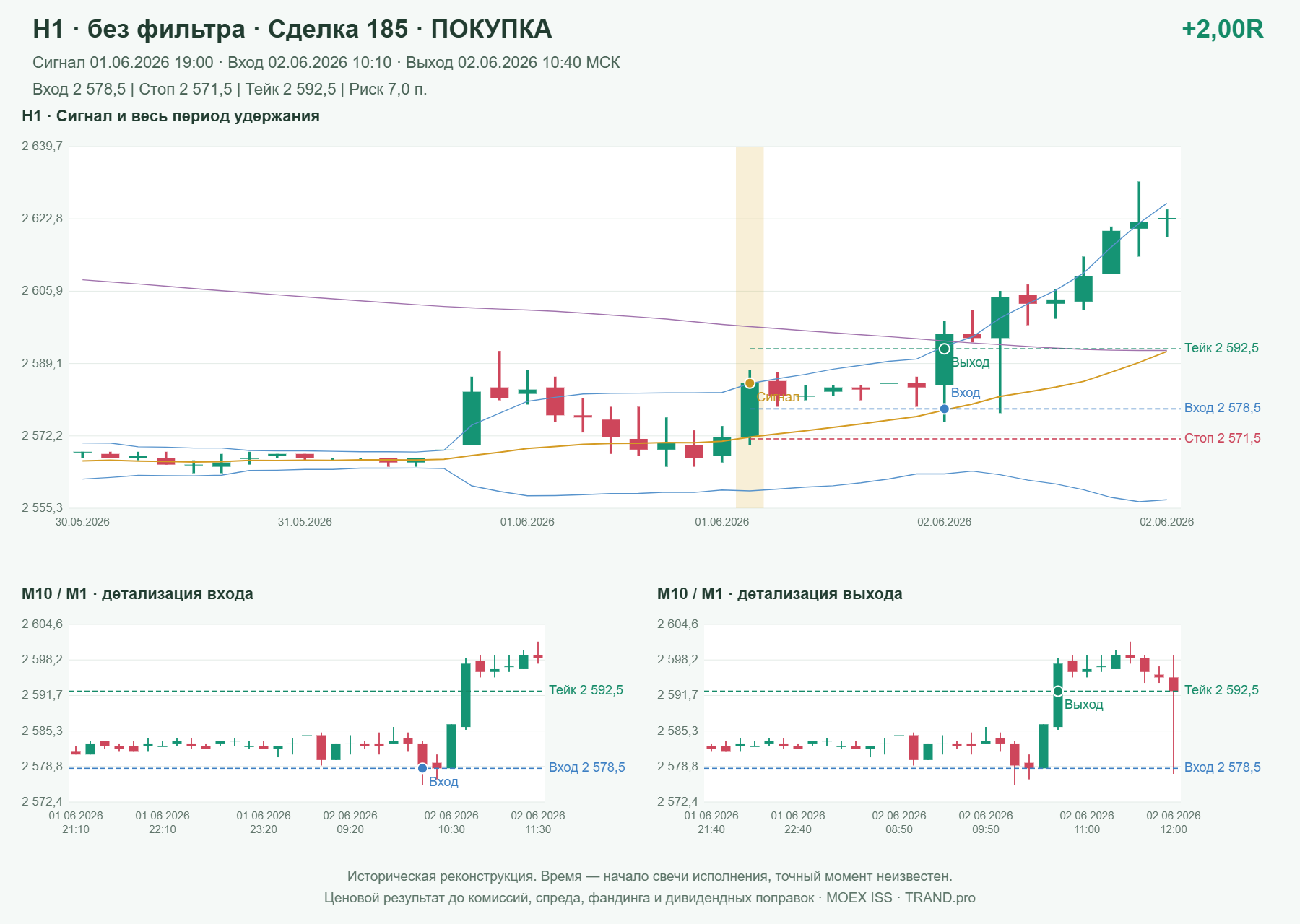
Task: Click the 30.05.2026 date label on H1 axis
Action: 82,522
